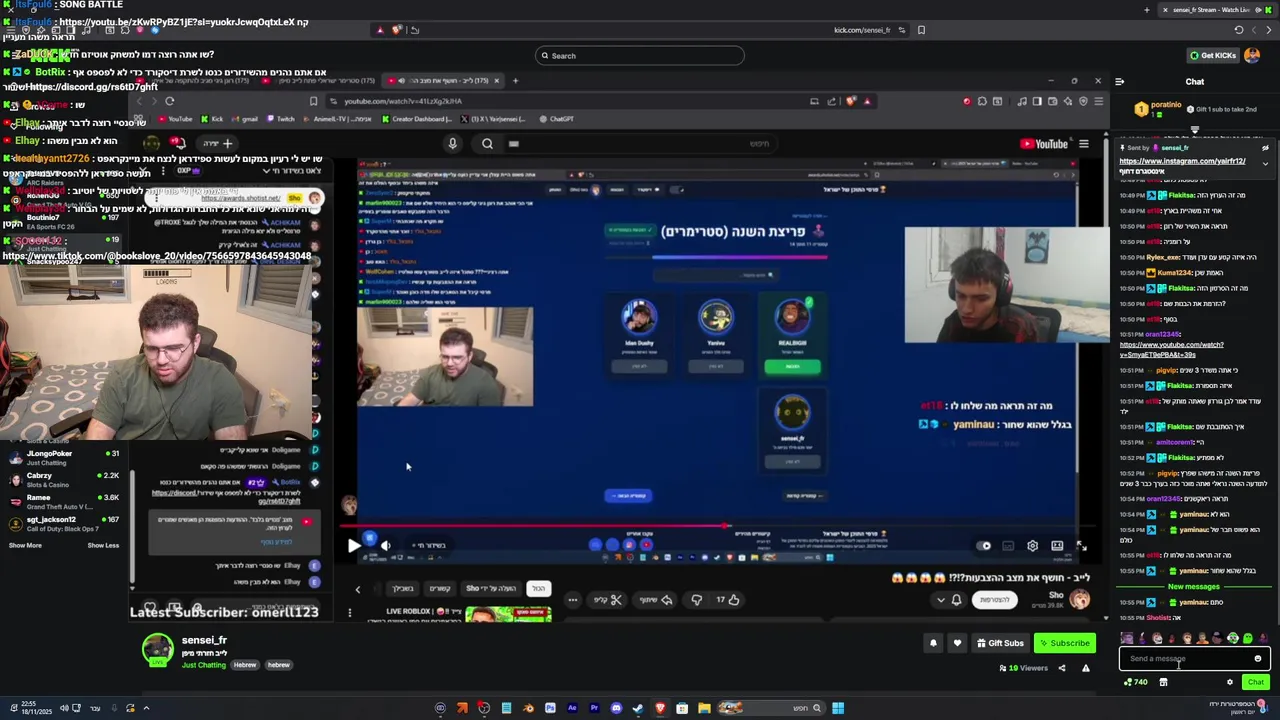Like the YouTube video showing 17
Image resolution: width=1280 pixels, height=720 pixels.
point(728,600)
